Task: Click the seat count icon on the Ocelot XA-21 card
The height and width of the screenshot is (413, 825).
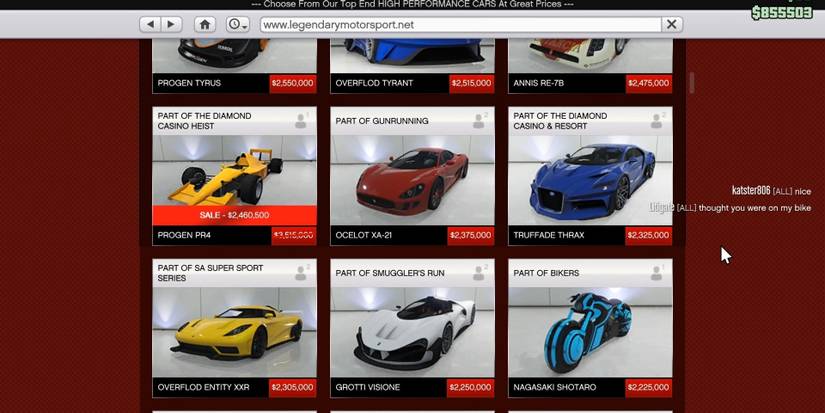Action: click(479, 120)
